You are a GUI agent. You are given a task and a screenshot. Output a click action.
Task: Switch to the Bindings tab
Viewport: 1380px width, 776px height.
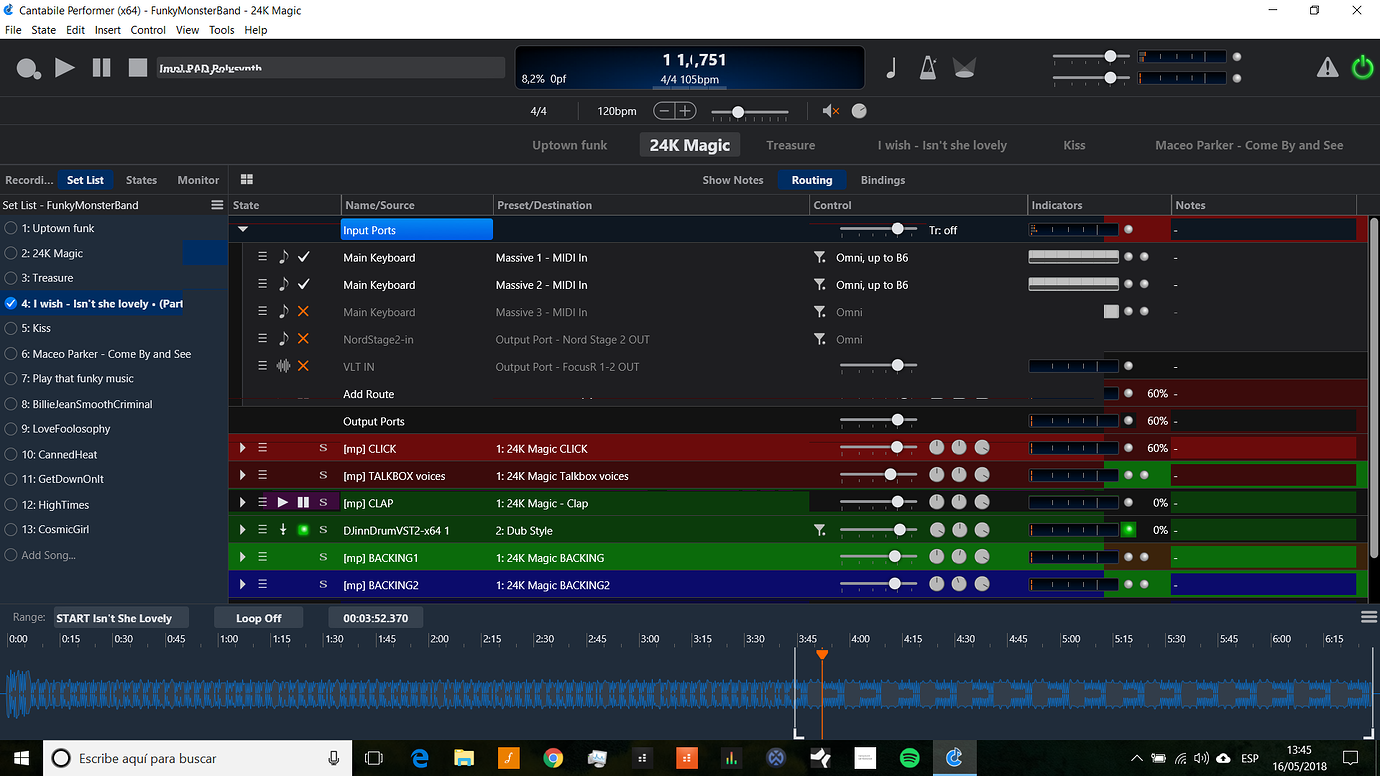882,180
